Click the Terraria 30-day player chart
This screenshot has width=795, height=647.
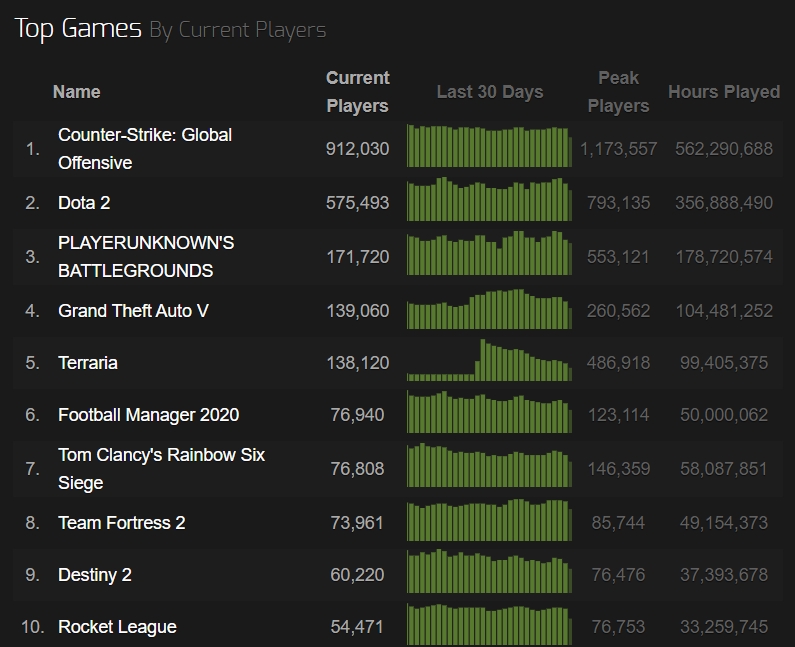[489, 360]
